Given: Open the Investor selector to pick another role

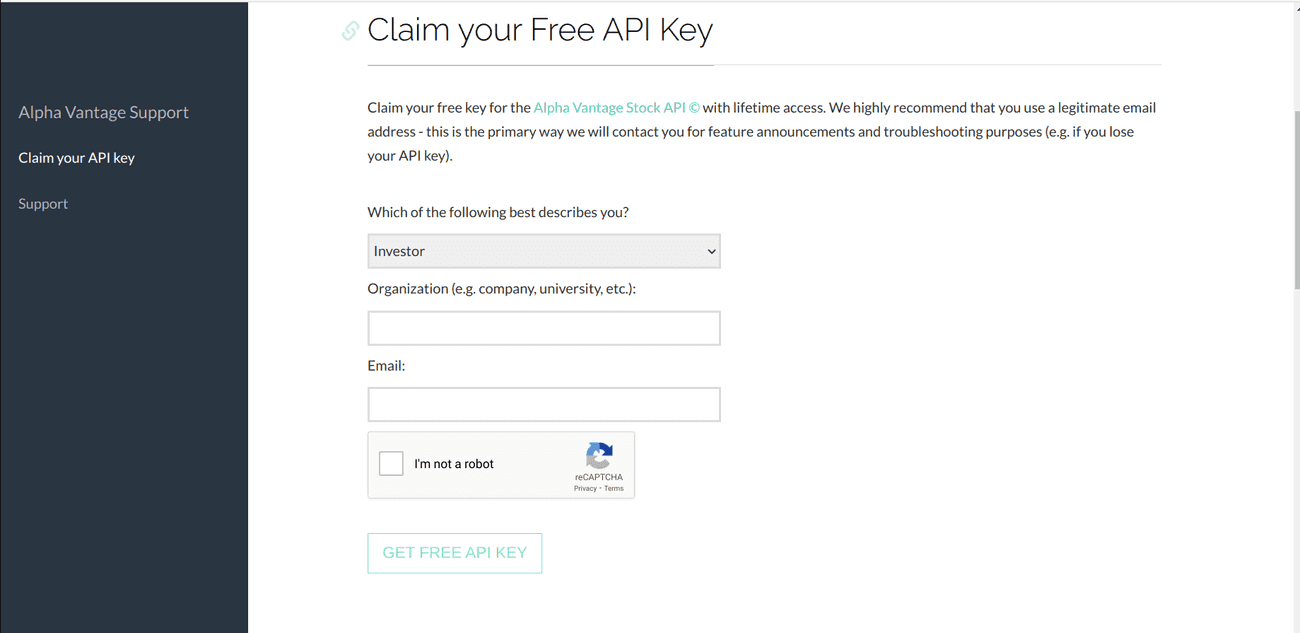Looking at the screenshot, I should pos(544,251).
